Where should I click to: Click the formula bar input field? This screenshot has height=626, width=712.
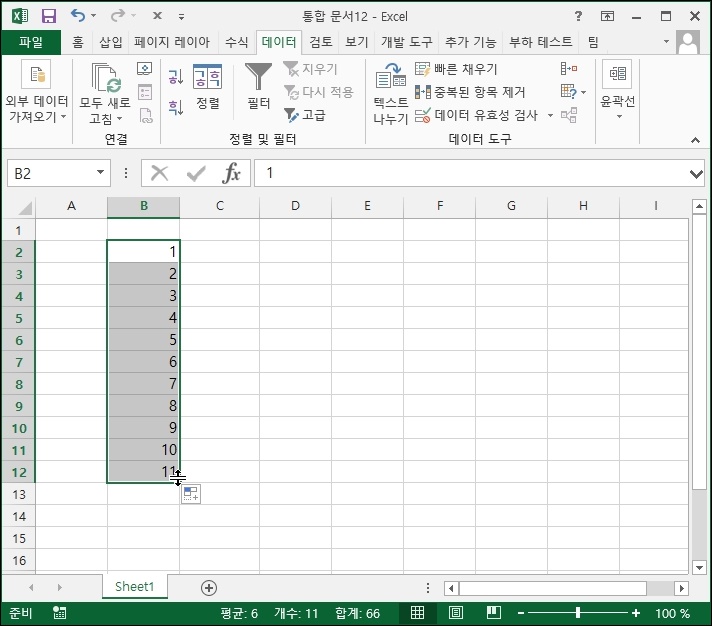pyautogui.click(x=470, y=173)
